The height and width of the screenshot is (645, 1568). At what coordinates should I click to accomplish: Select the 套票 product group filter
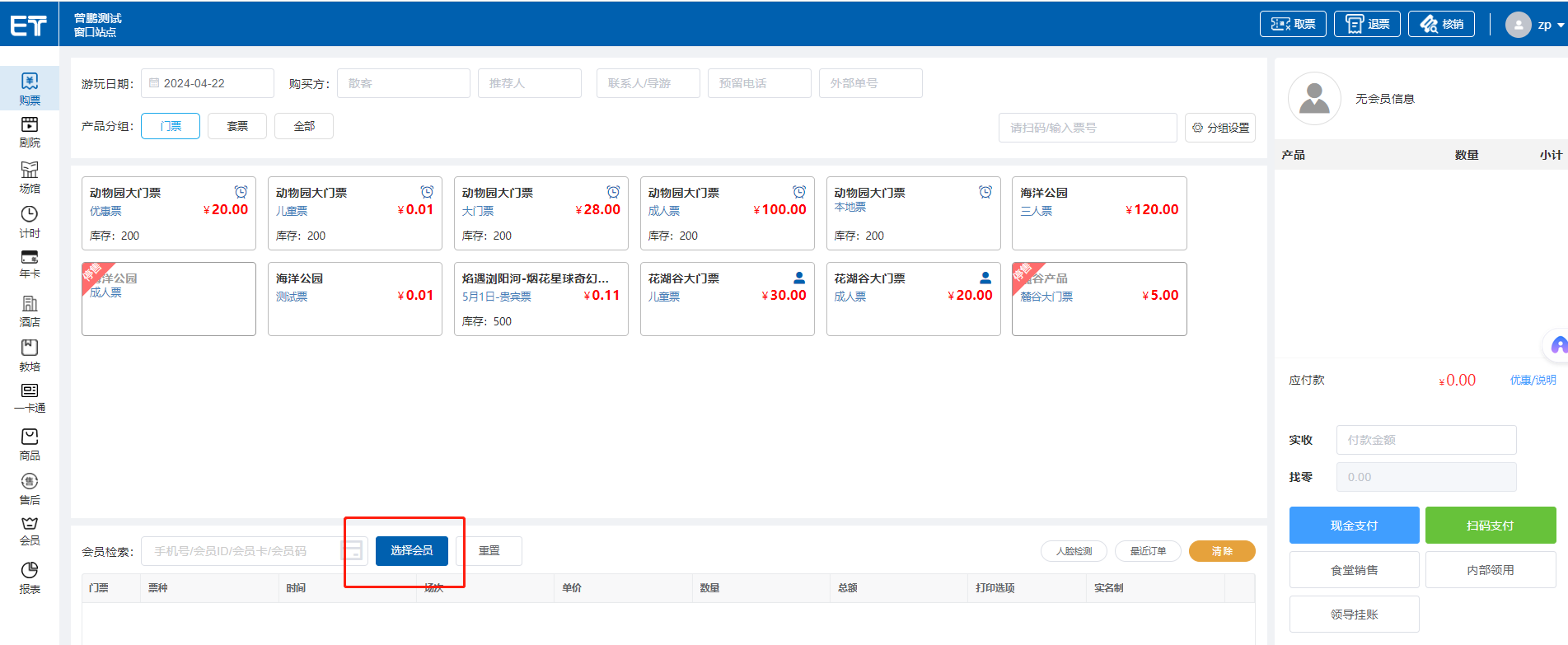237,126
